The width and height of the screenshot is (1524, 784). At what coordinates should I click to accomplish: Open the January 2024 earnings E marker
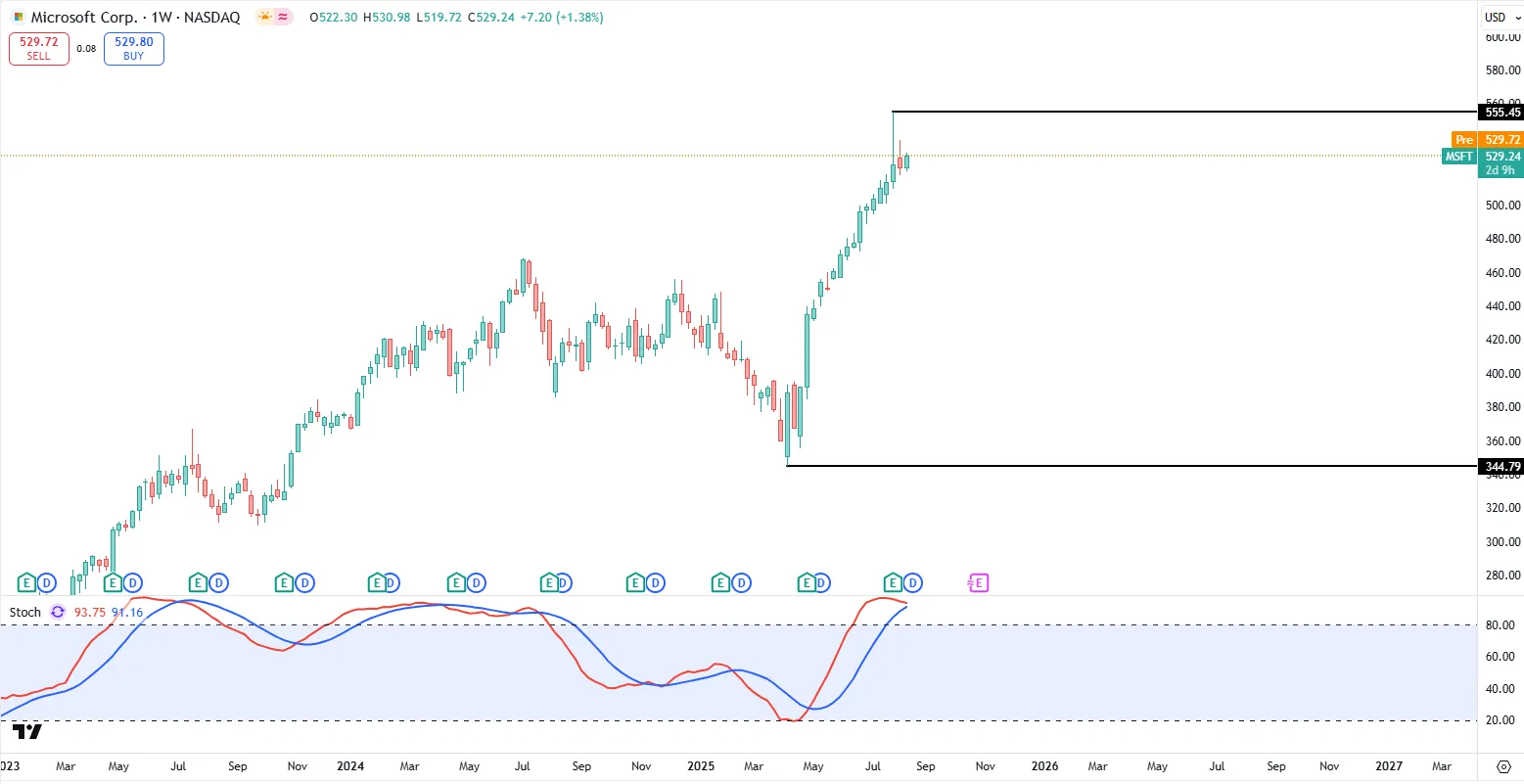377,583
